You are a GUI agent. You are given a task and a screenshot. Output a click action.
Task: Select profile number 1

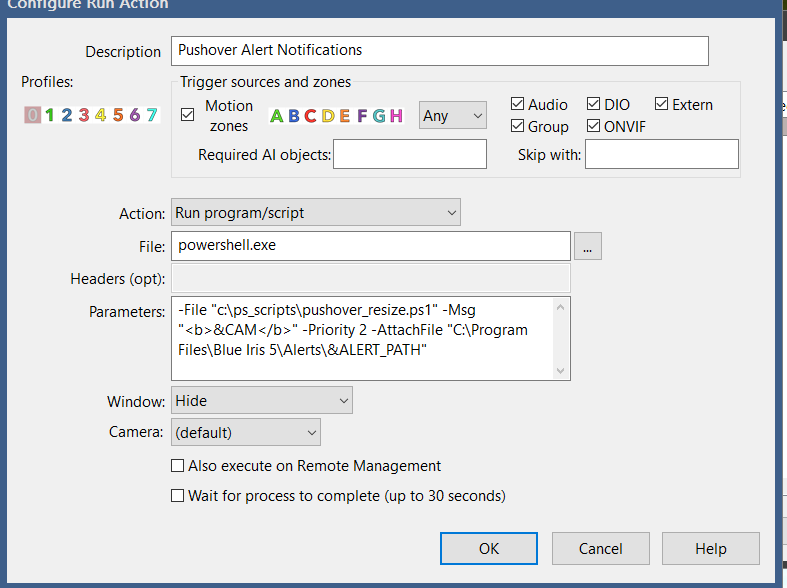[49, 115]
